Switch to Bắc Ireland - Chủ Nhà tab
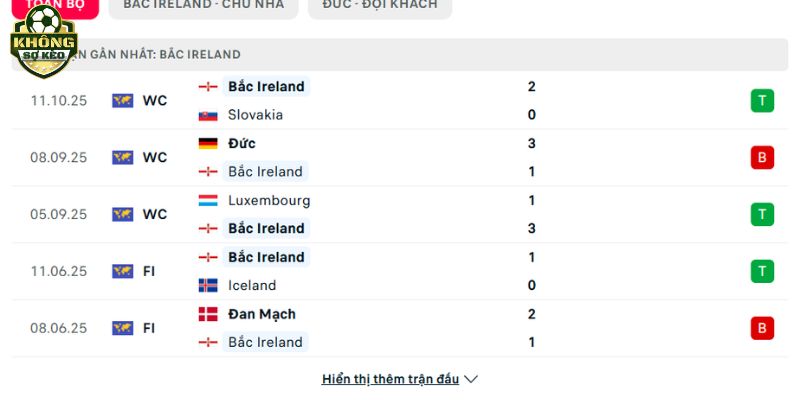 (x=204, y=5)
